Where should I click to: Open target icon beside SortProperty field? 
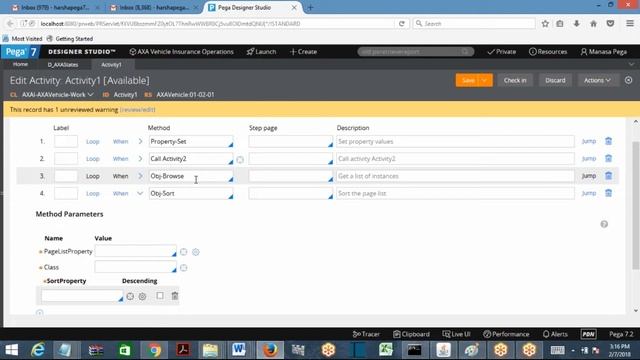(130, 296)
